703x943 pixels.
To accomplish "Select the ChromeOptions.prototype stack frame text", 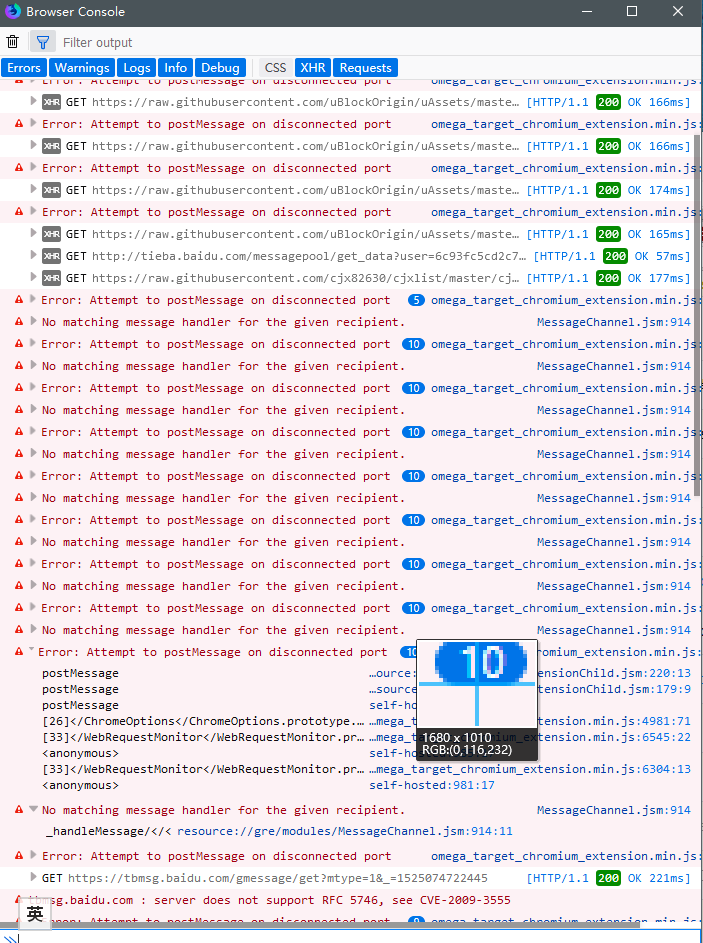I will 203,720.
